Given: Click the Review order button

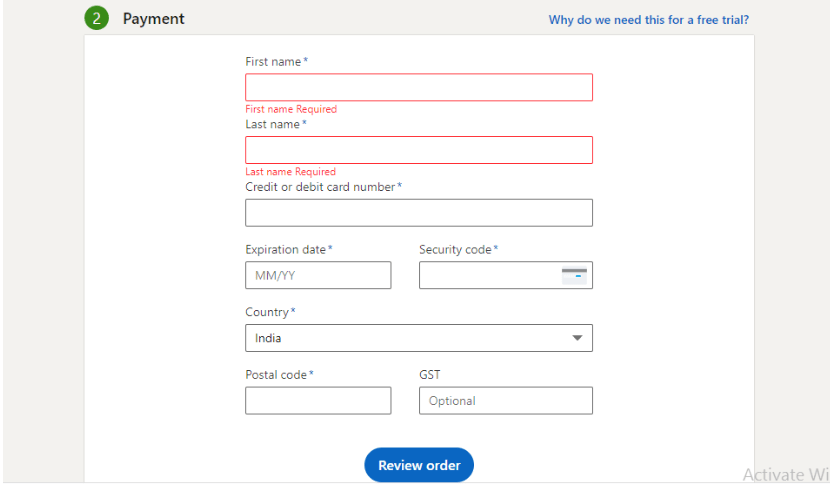Looking at the screenshot, I should pyautogui.click(x=419, y=465).
